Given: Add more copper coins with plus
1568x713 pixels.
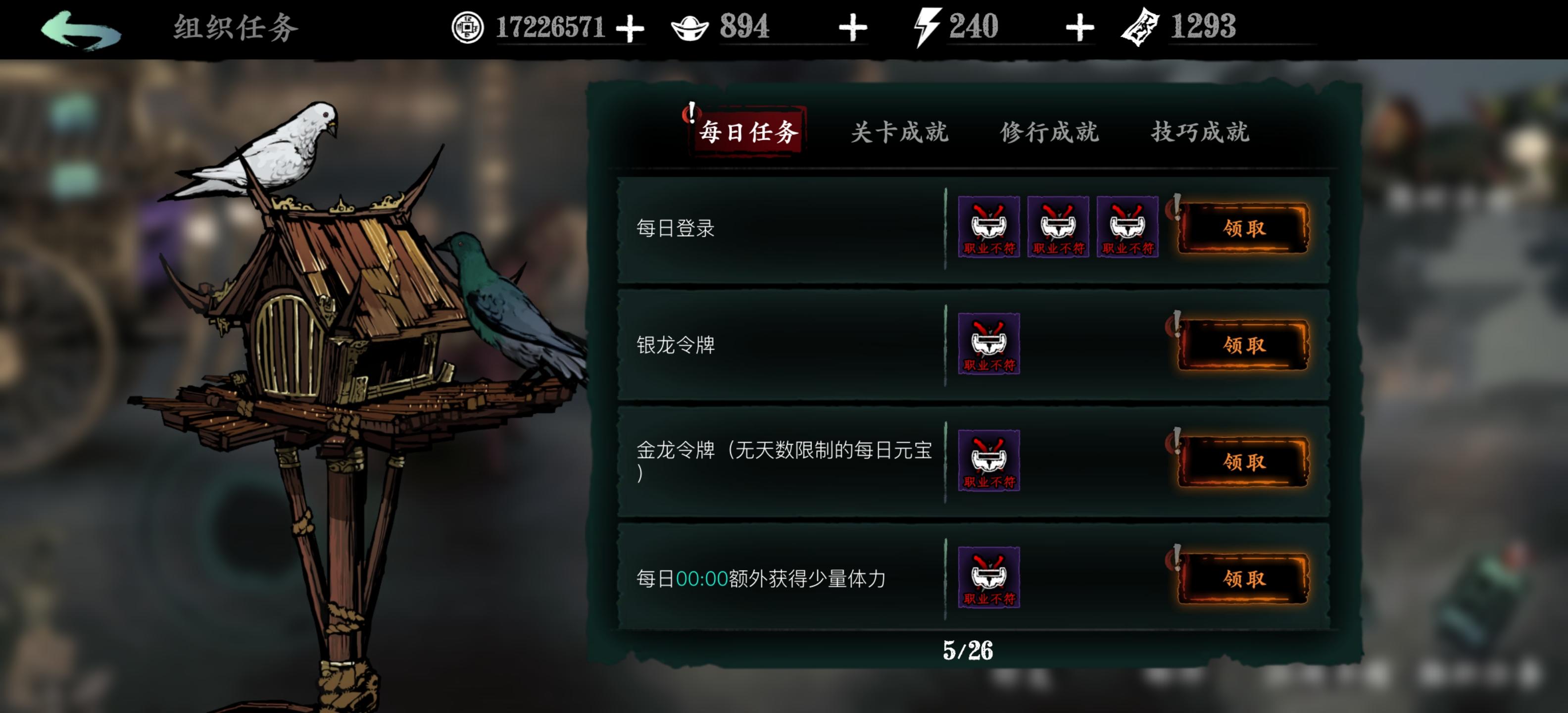Looking at the screenshot, I should tap(630, 29).
